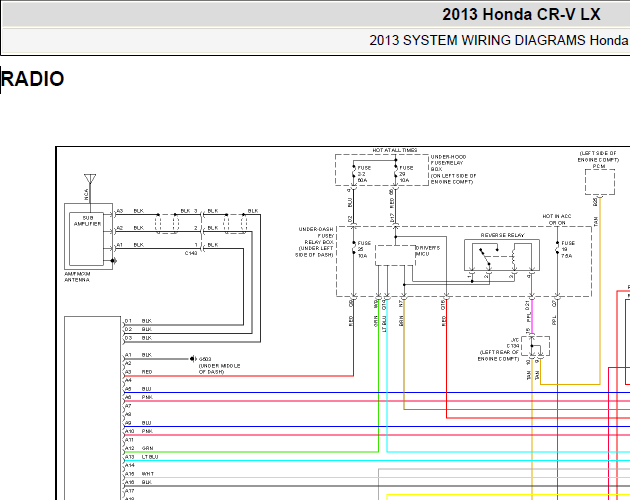The width and height of the screenshot is (630, 500).
Task: Select pin 'A3 RED' on the radio connector
Action: click(x=138, y=372)
